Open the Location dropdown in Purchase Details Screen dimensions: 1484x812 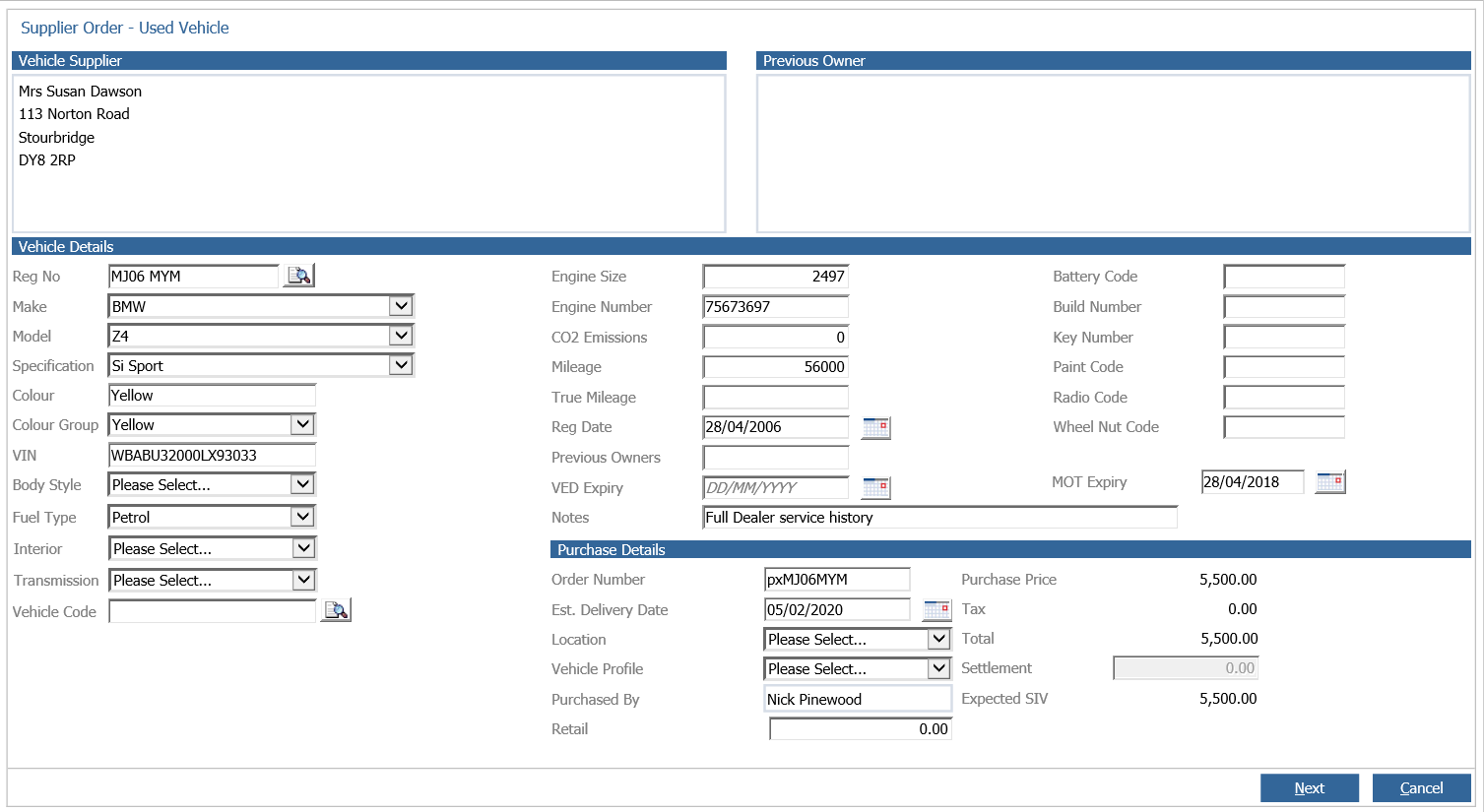coord(937,639)
